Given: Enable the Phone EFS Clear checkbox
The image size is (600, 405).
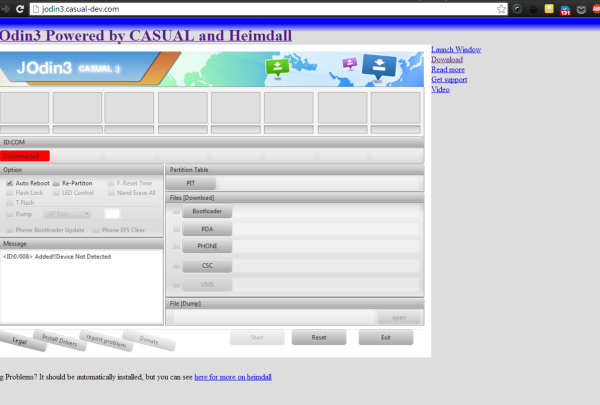Looking at the screenshot, I should pos(96,230).
